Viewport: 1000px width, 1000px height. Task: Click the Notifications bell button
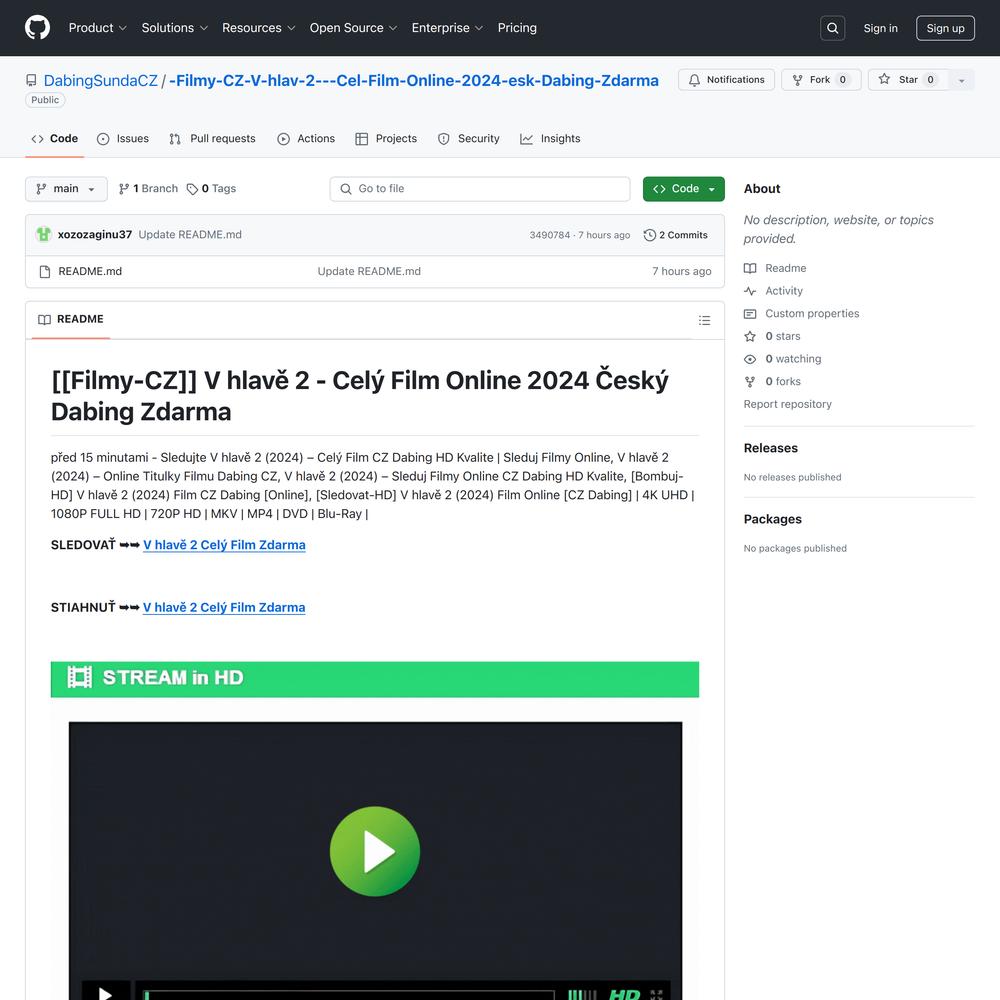pos(726,80)
